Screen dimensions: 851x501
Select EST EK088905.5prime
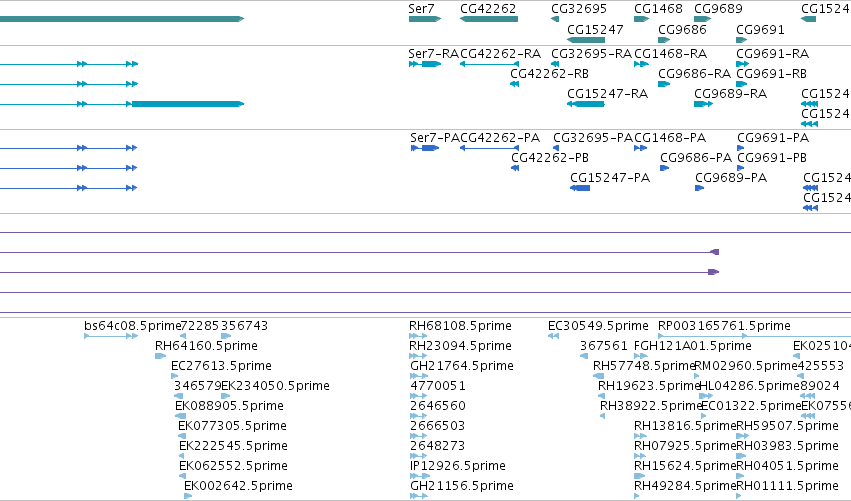tap(229, 406)
